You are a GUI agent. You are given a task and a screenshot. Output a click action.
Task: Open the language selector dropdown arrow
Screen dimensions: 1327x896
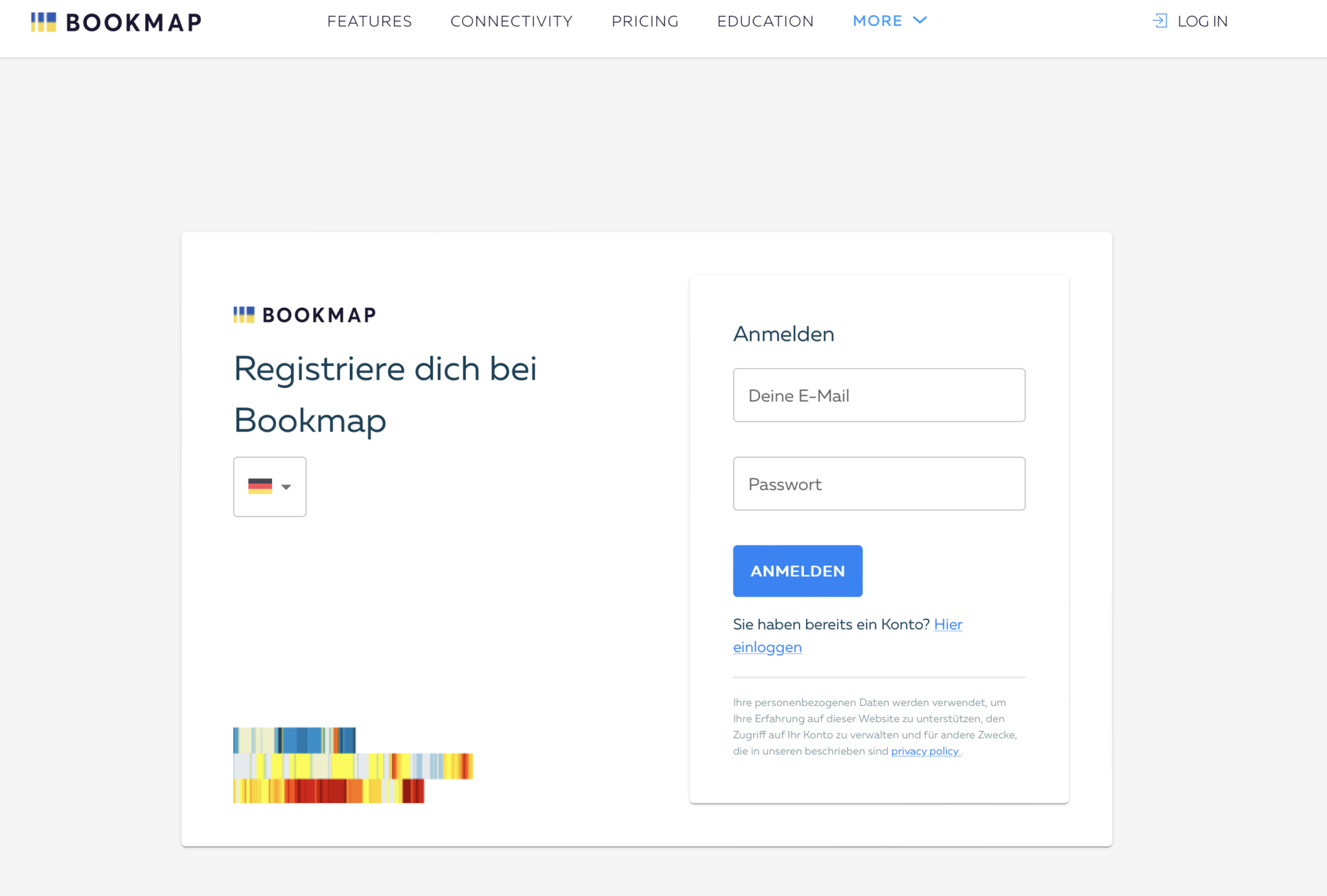286,487
